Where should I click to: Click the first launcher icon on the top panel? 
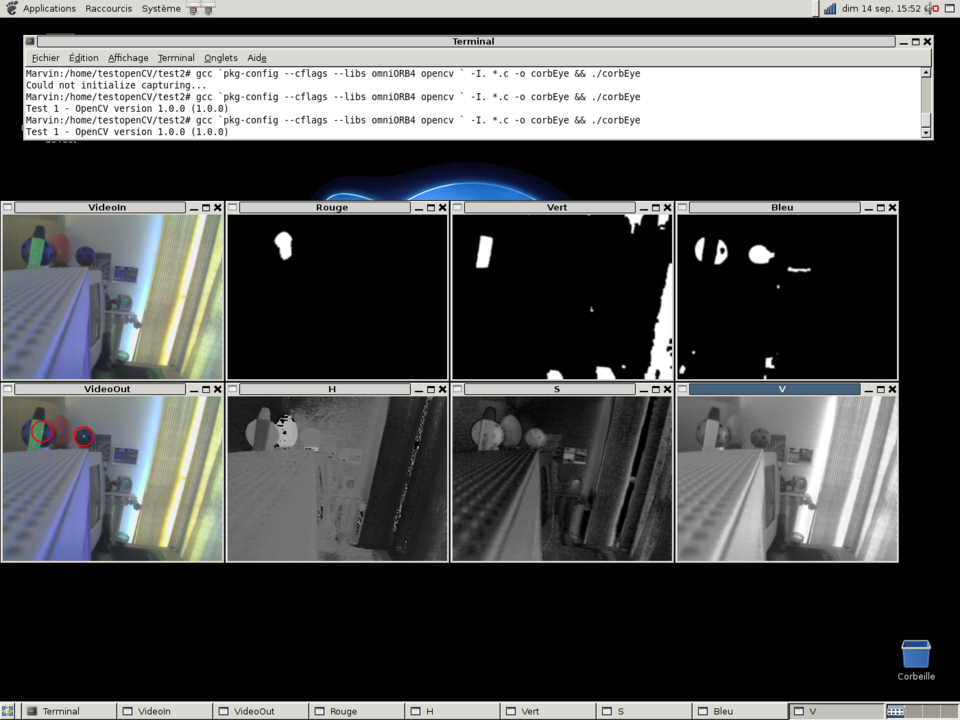[192, 8]
